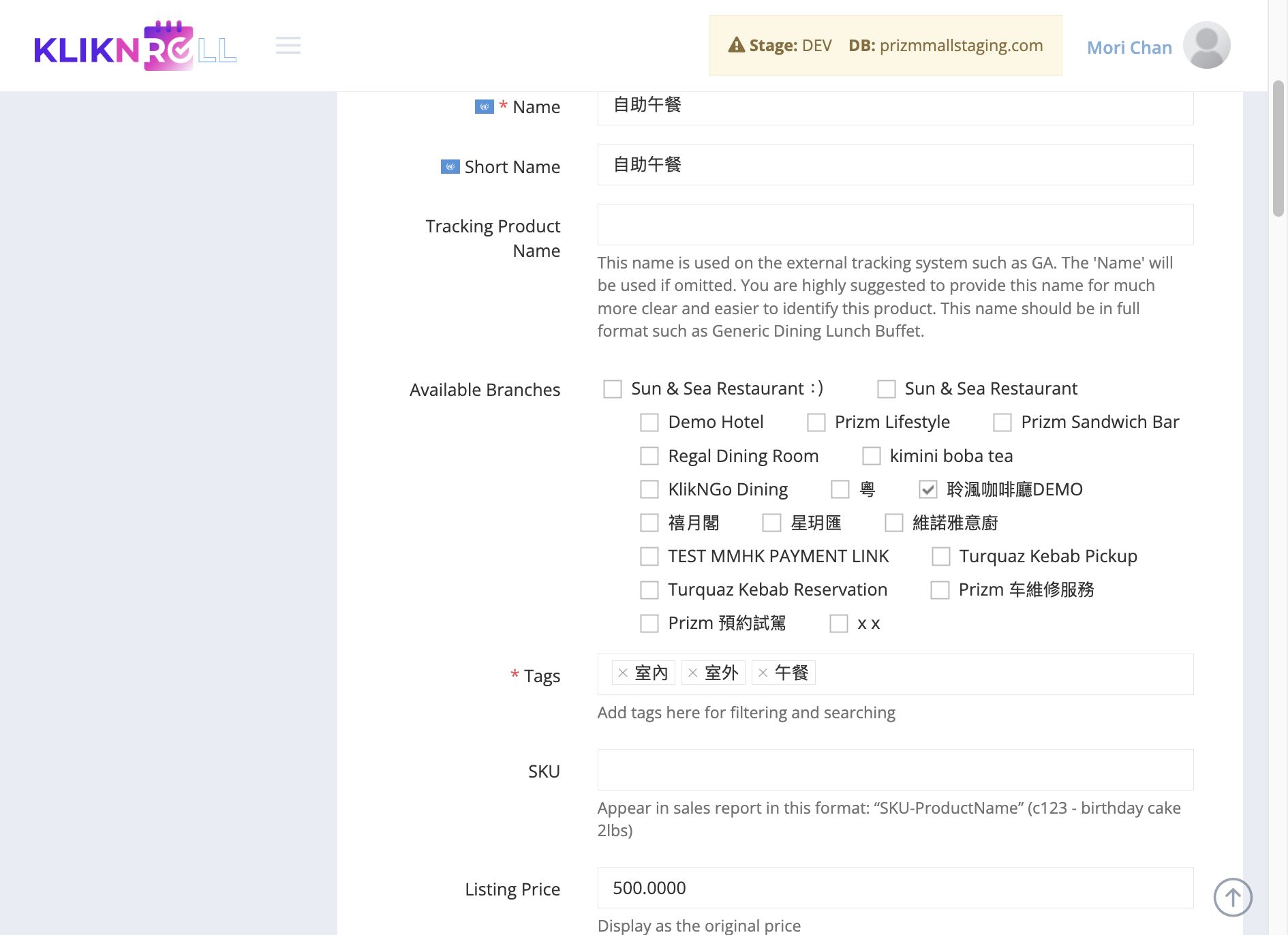Click the 'Display as the original price' hint
Screen dimensions: 1288x935
pos(699,925)
